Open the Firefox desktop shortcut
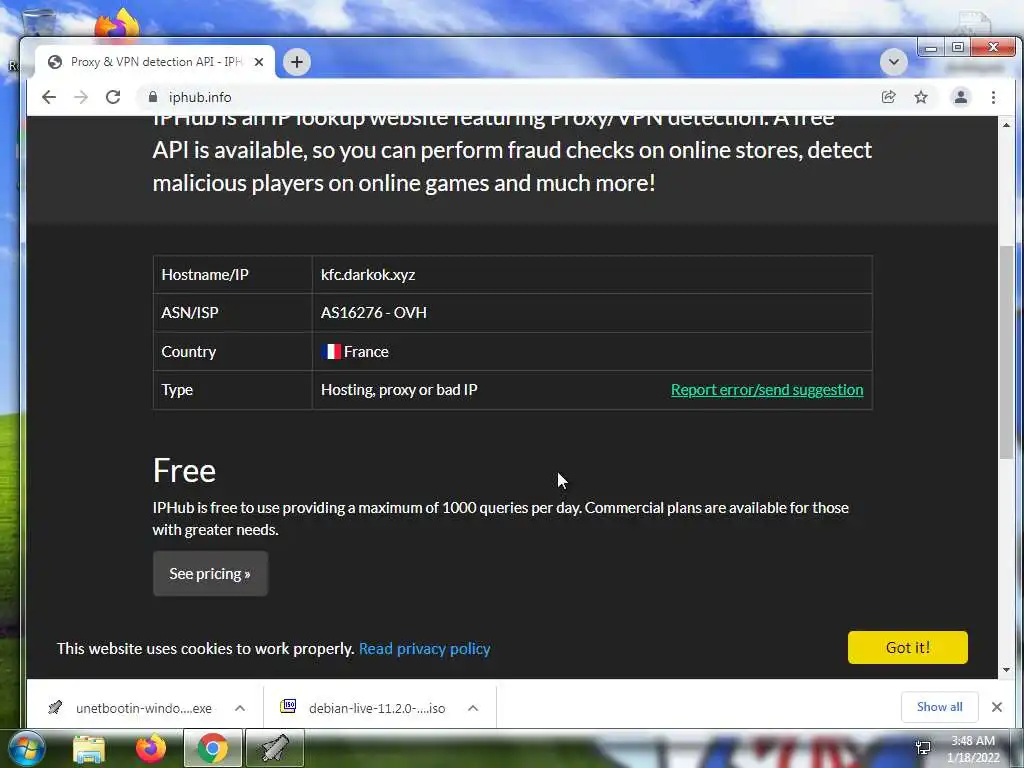Viewport: 1024px width, 768px height. pos(117,24)
